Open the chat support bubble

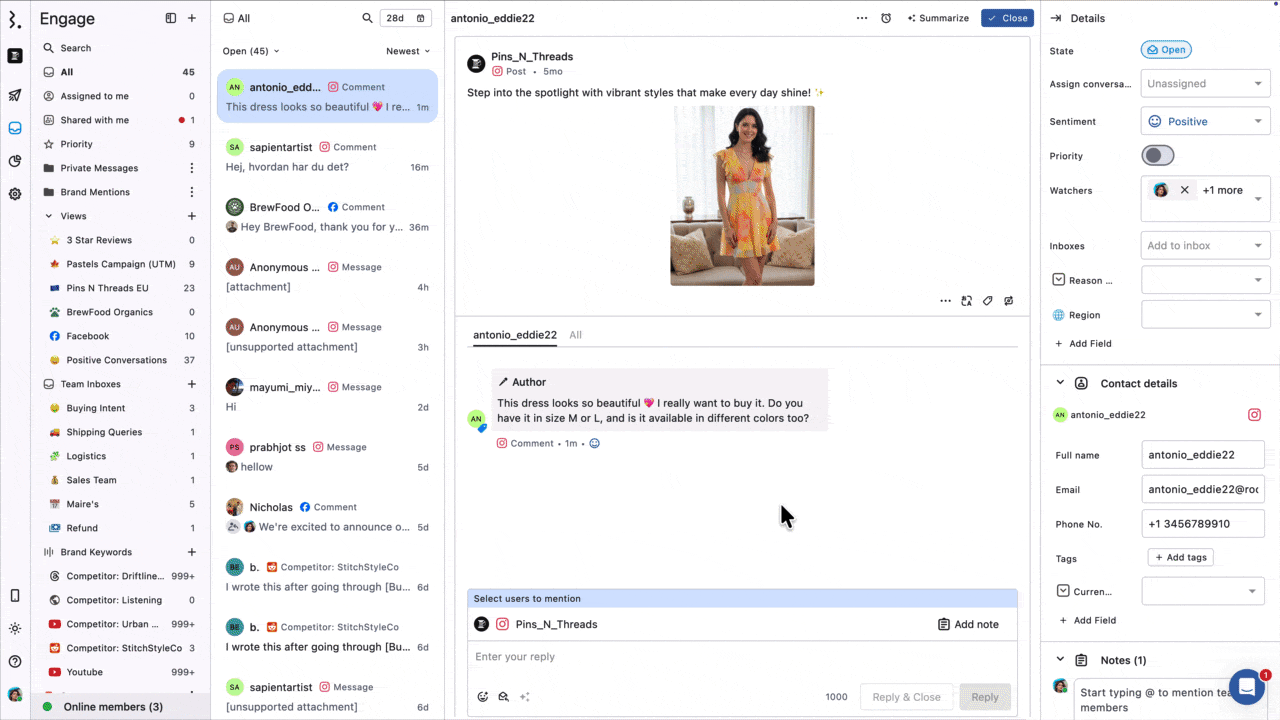(1247, 687)
